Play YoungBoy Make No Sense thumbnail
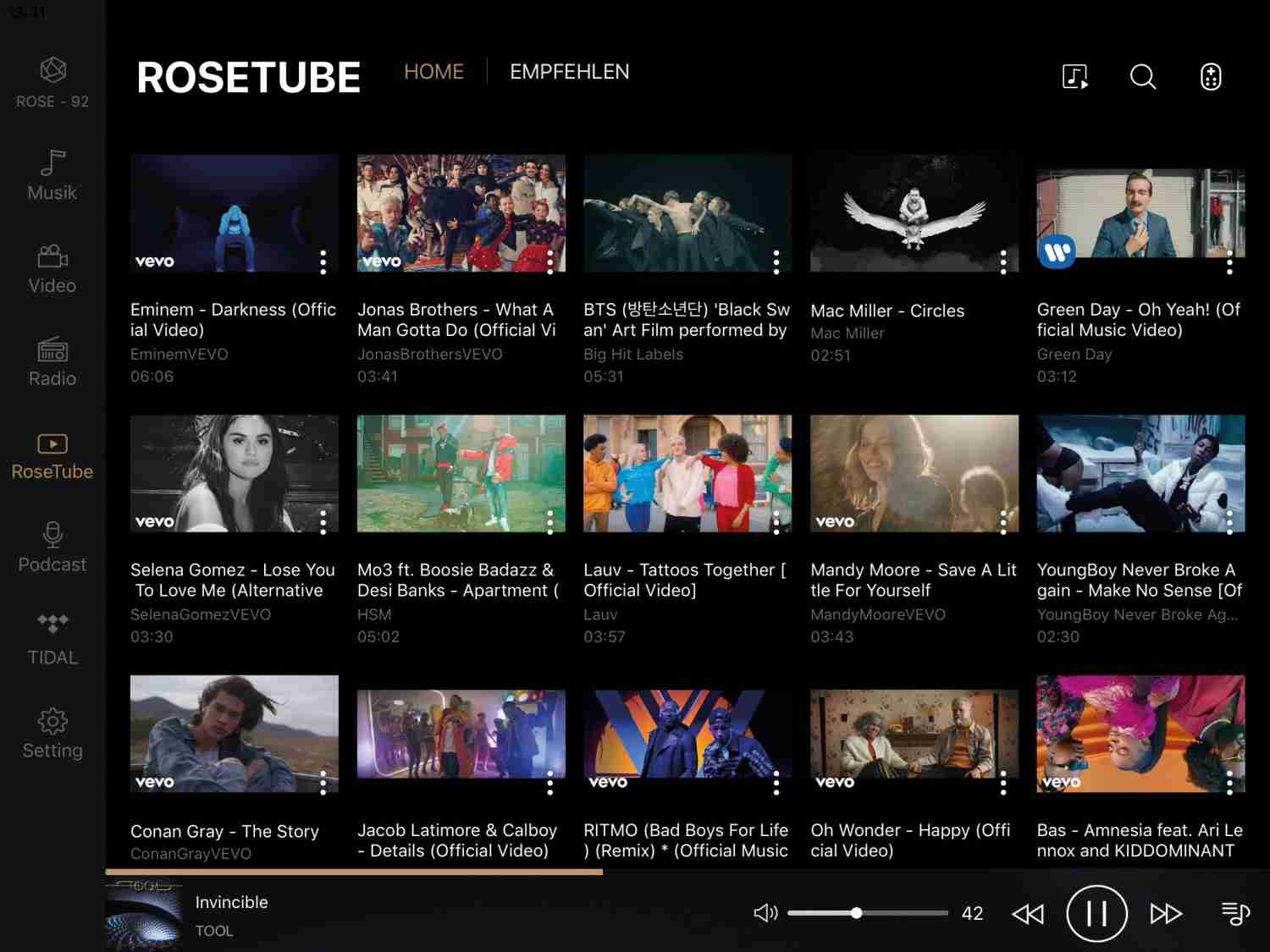The height and width of the screenshot is (952, 1270). tap(1141, 473)
